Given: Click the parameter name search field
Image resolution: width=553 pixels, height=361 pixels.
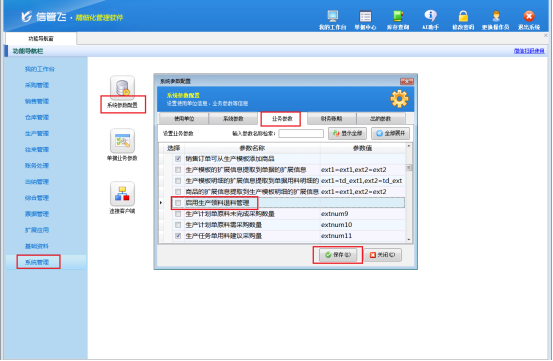Looking at the screenshot, I should 301,133.
